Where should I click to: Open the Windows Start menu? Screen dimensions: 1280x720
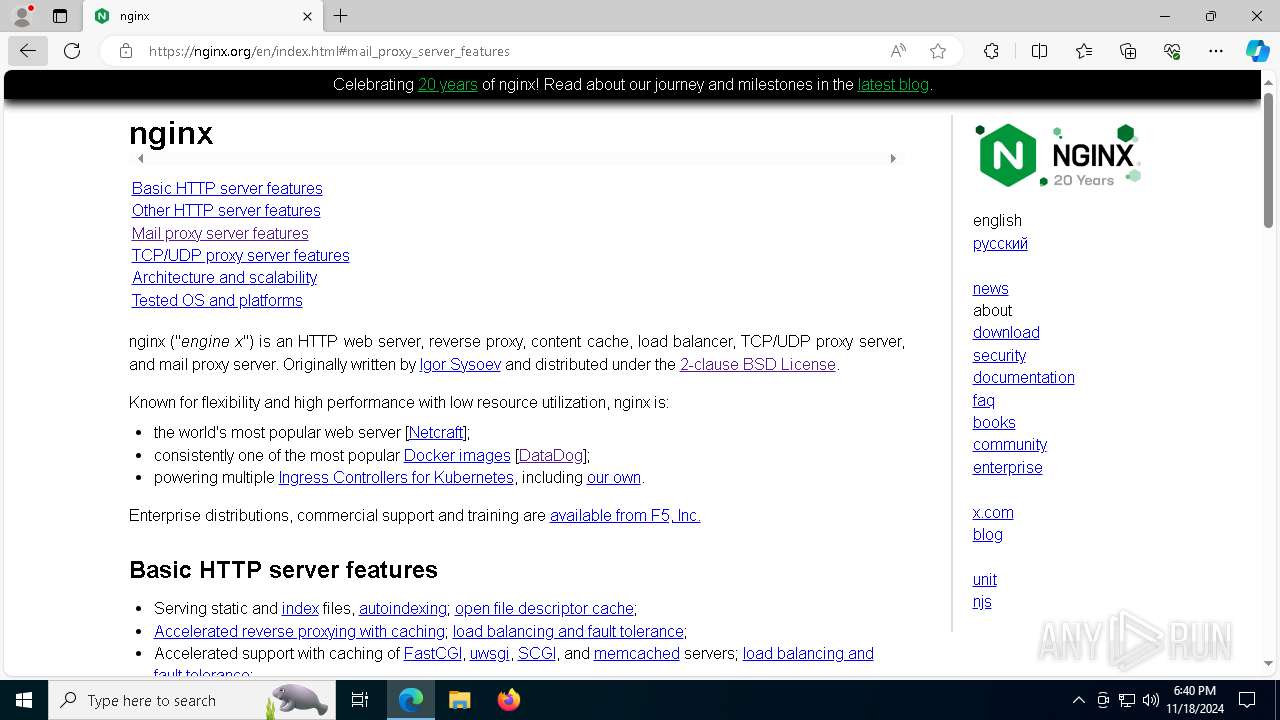24,700
